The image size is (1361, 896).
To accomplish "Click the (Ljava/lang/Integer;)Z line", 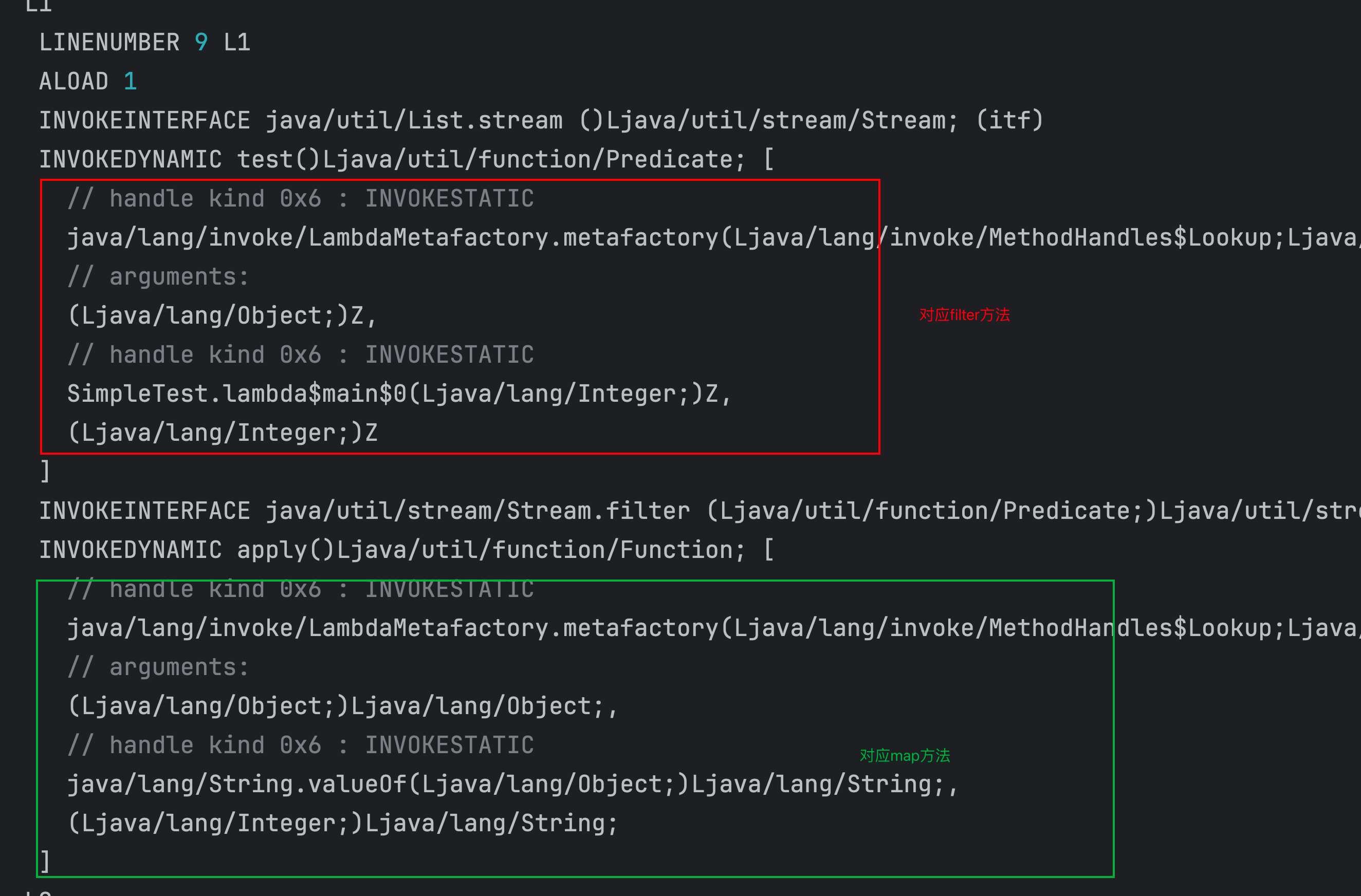I will [x=222, y=432].
